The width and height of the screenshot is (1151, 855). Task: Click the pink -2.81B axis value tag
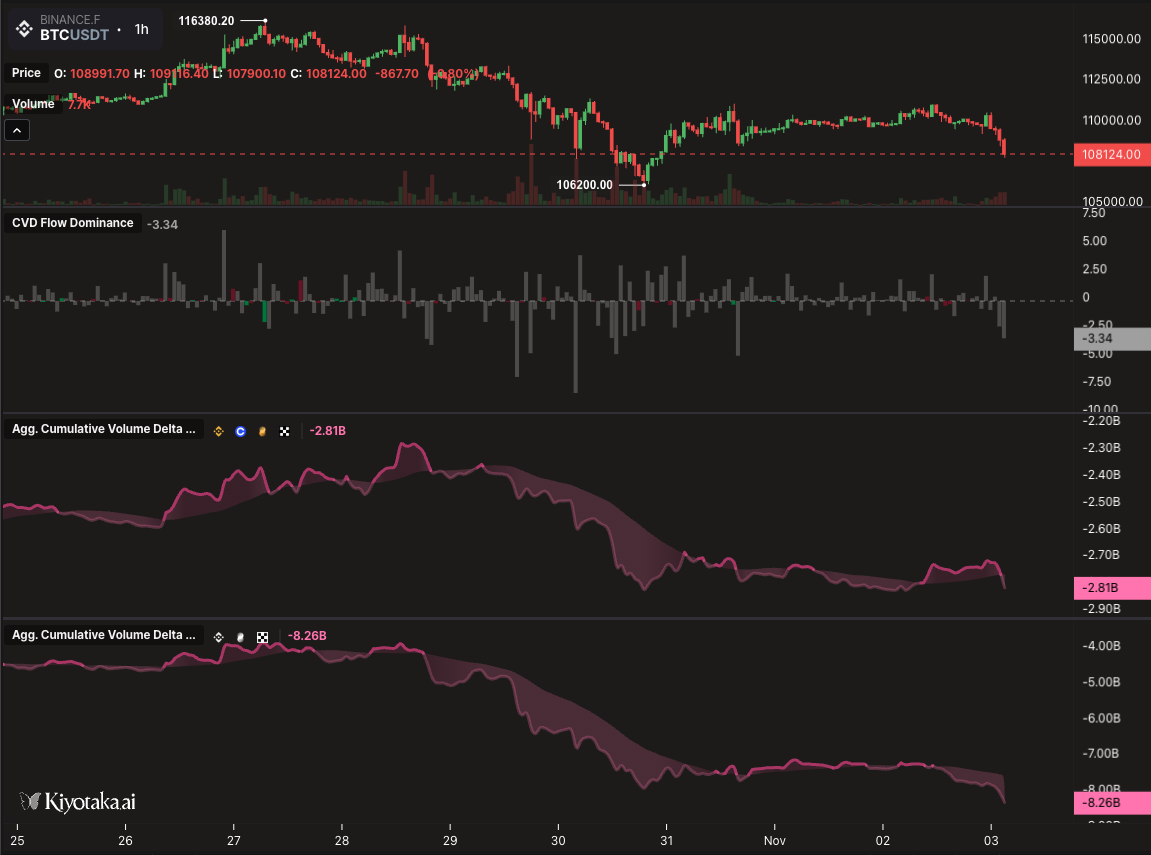[x=1111, y=588]
